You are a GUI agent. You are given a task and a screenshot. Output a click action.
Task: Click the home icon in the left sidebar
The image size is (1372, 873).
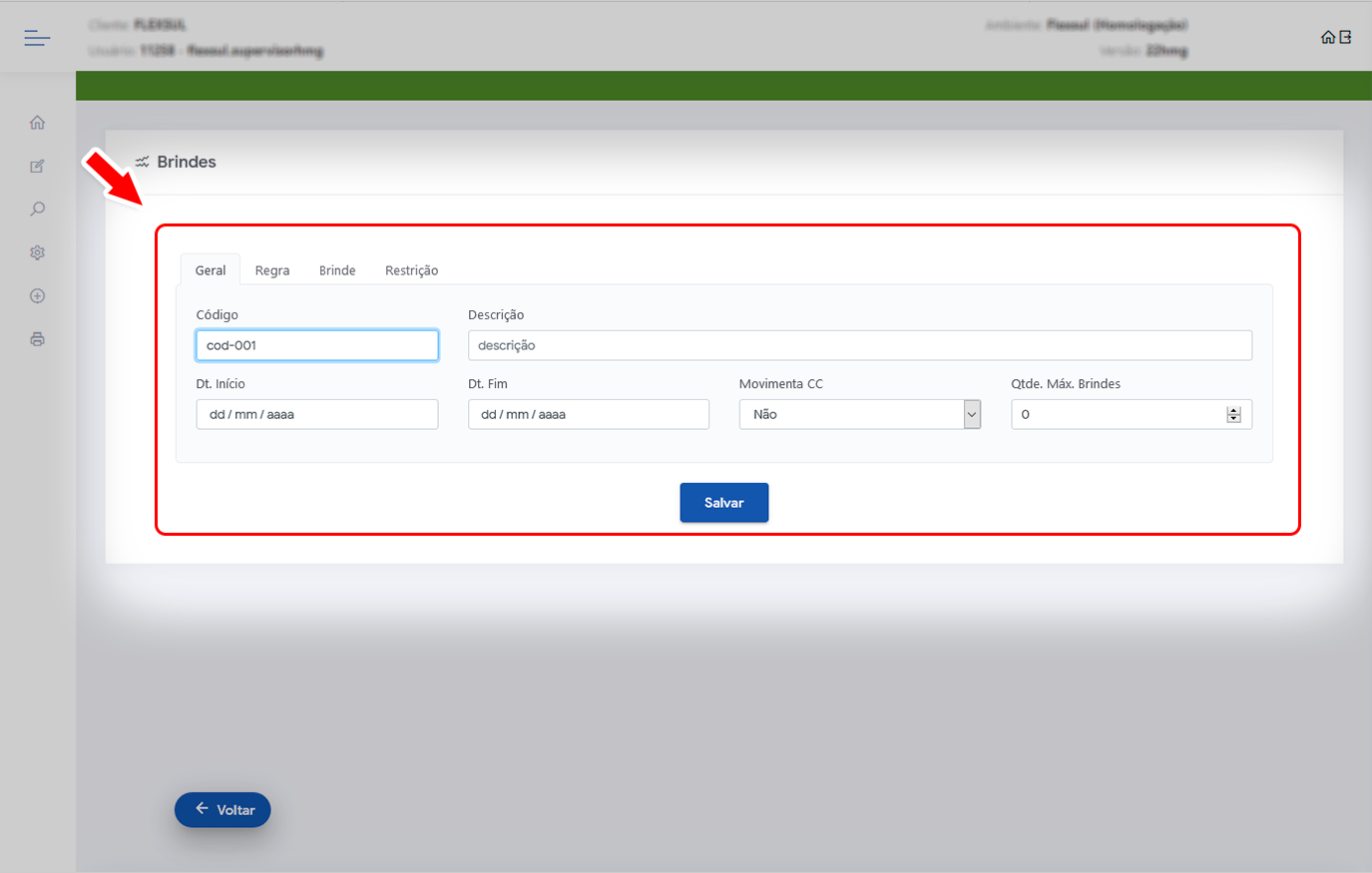coord(37,123)
